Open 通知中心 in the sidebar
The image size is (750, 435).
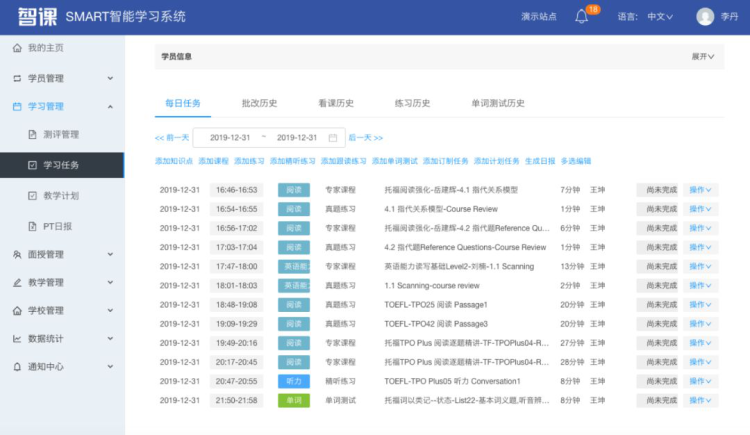tap(45, 366)
